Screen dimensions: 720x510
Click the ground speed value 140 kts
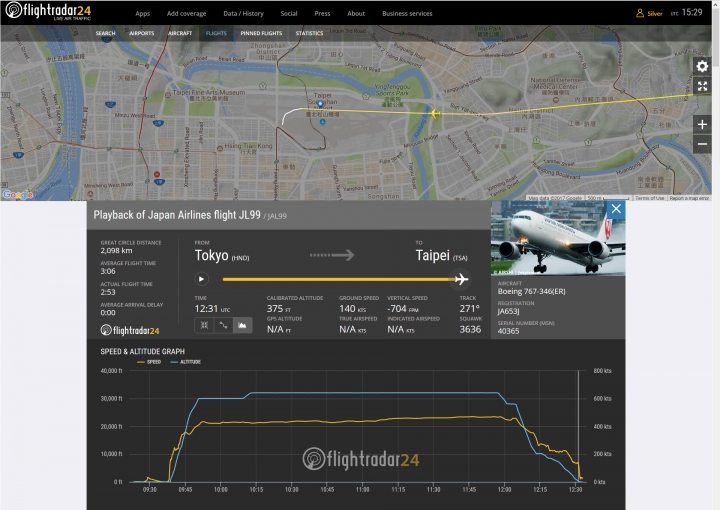(x=352, y=309)
